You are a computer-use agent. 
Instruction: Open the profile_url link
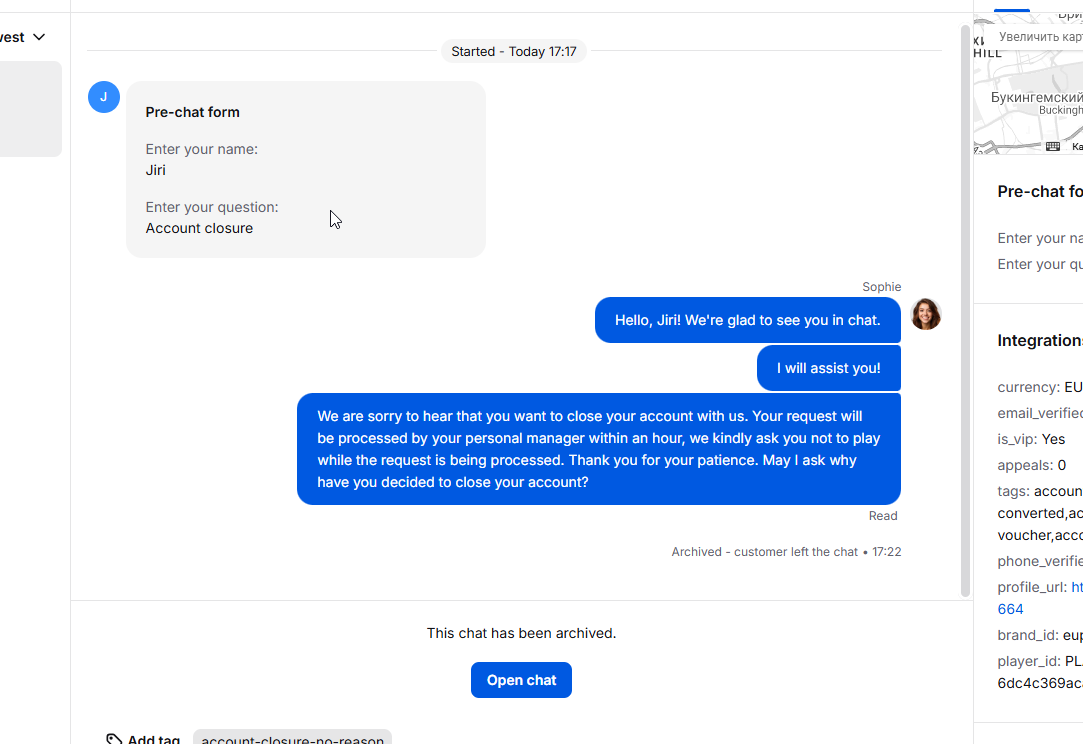[1077, 587]
